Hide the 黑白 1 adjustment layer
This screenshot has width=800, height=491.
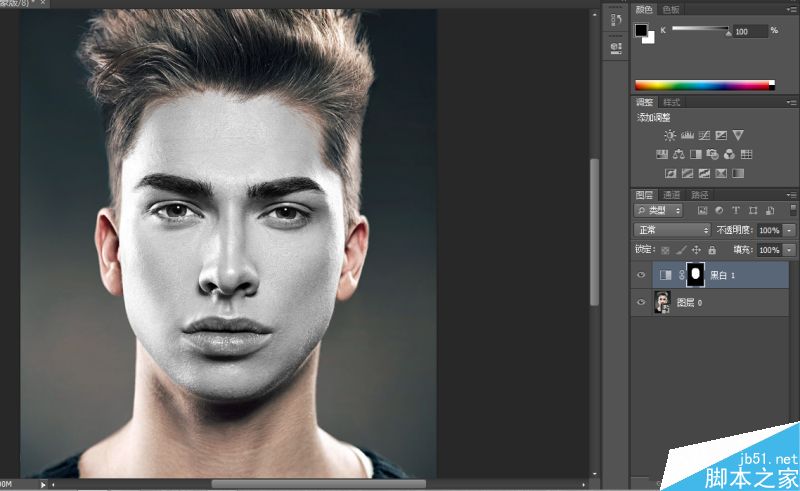tap(641, 275)
